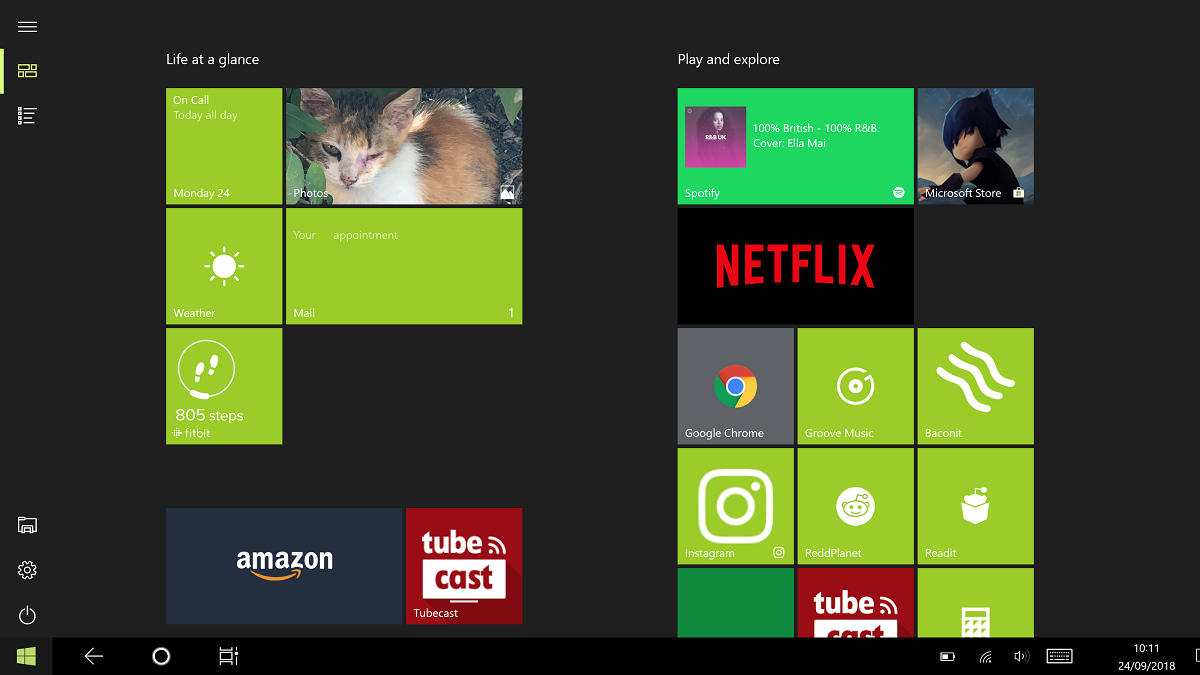
Task: Open the touch keyboard icon
Action: 1059,657
